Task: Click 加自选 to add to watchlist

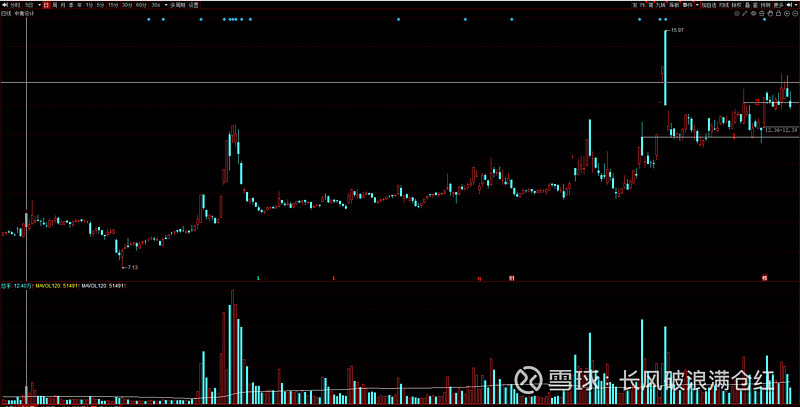Action: pyautogui.click(x=709, y=5)
